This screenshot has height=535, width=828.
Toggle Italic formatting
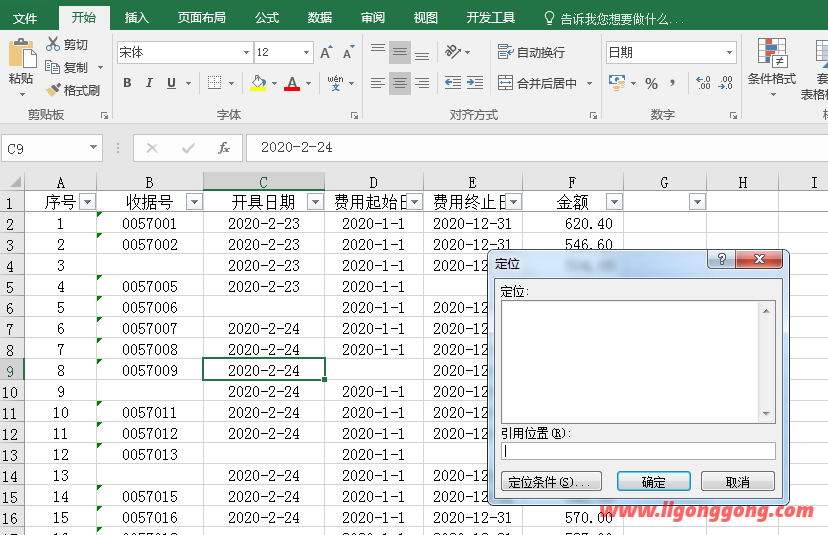[149, 84]
